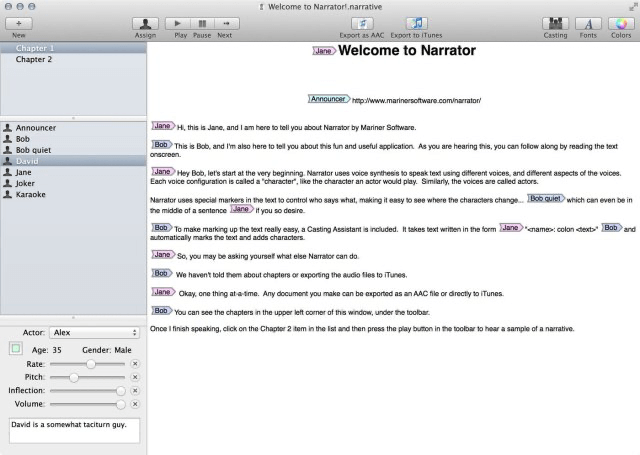Image resolution: width=640 pixels, height=455 pixels.
Task: Reset Pitch with its X button
Action: pos(135,377)
